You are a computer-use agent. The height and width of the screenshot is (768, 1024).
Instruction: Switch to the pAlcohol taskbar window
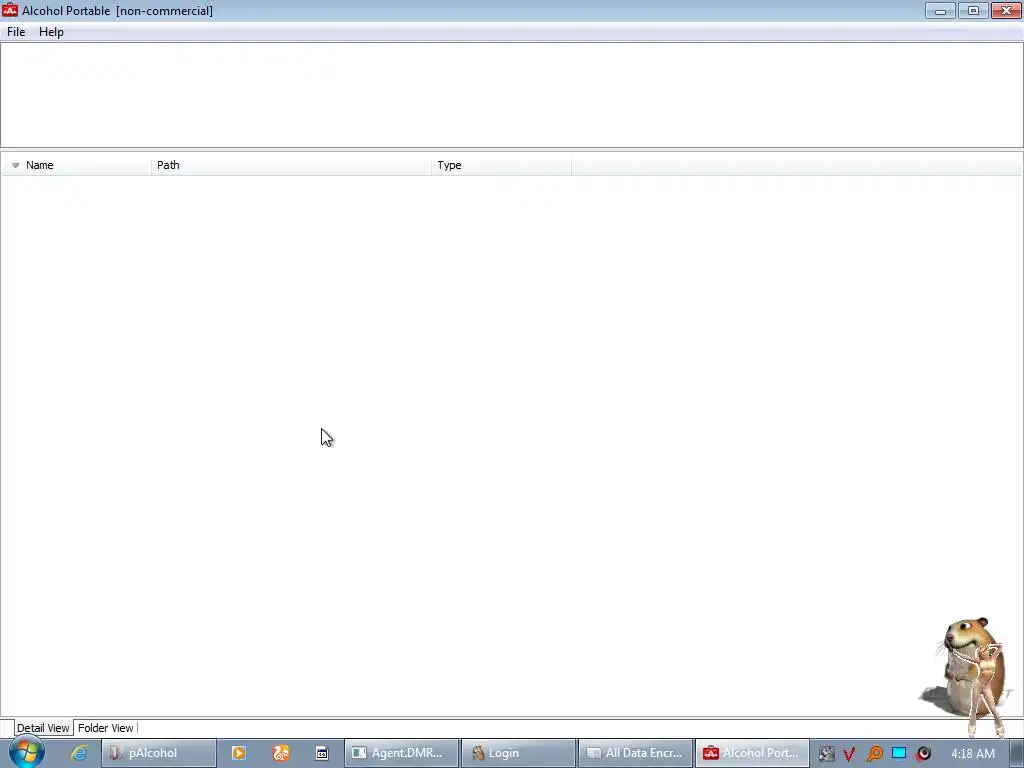(159, 753)
